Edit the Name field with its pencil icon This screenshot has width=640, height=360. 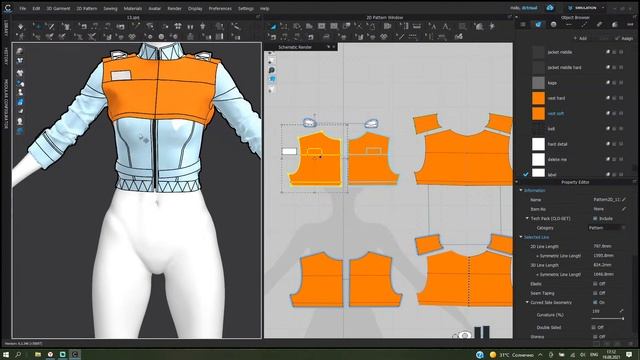624,200
